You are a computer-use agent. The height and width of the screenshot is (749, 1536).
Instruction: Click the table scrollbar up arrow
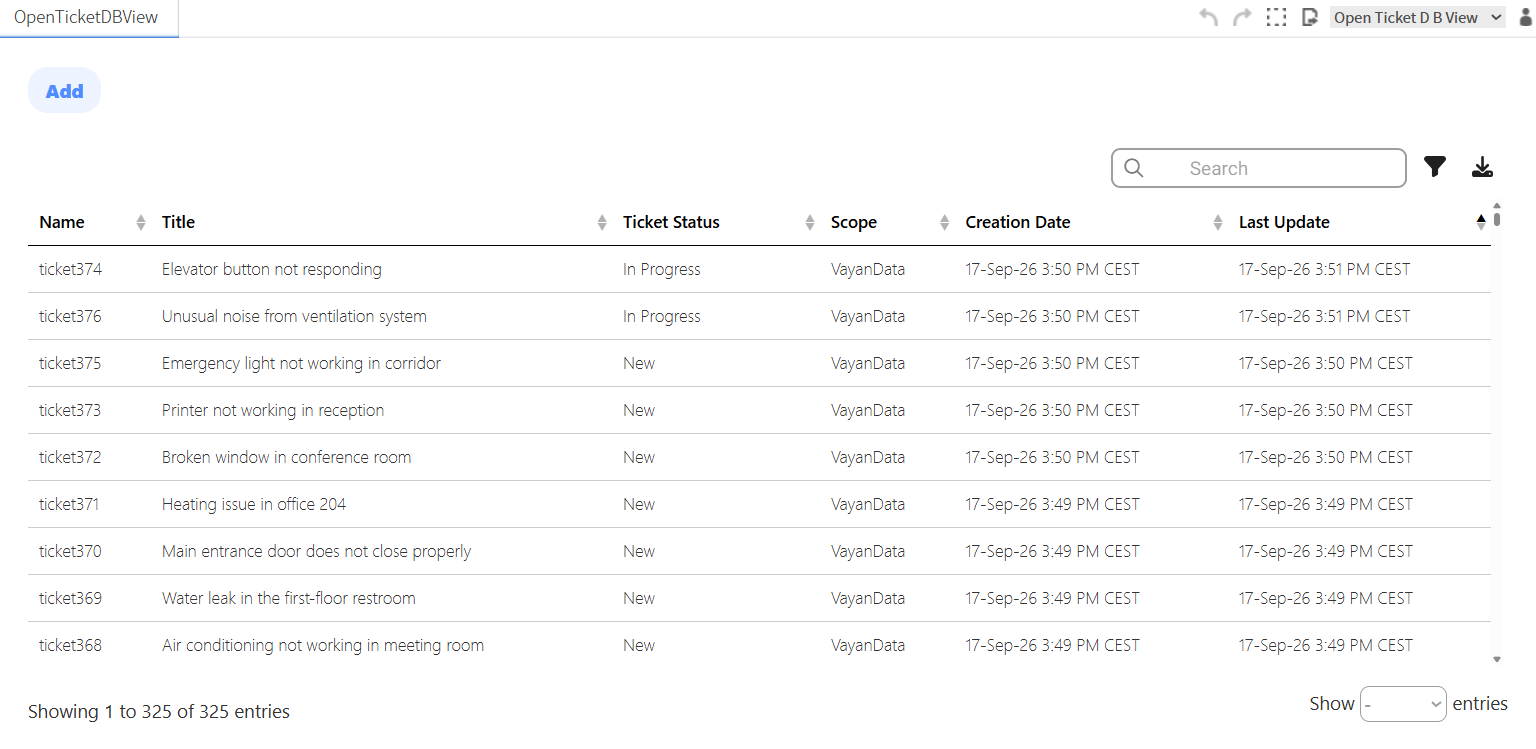[x=1497, y=205]
